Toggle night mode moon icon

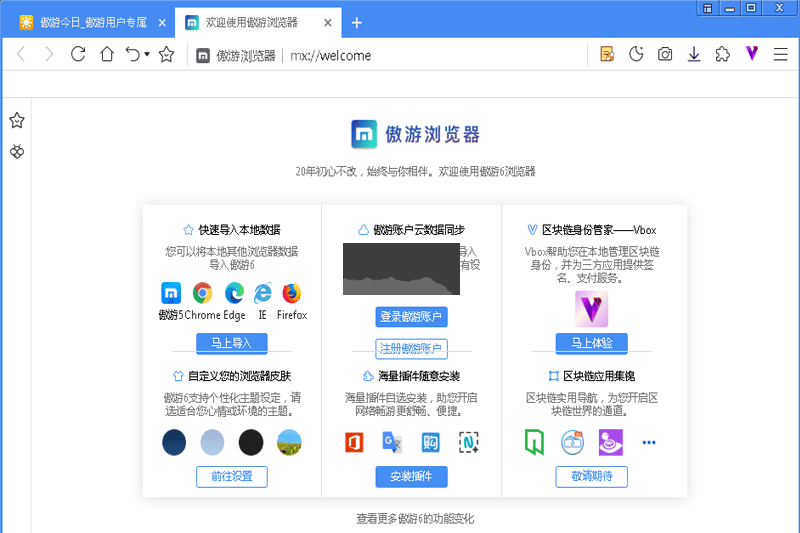point(635,55)
